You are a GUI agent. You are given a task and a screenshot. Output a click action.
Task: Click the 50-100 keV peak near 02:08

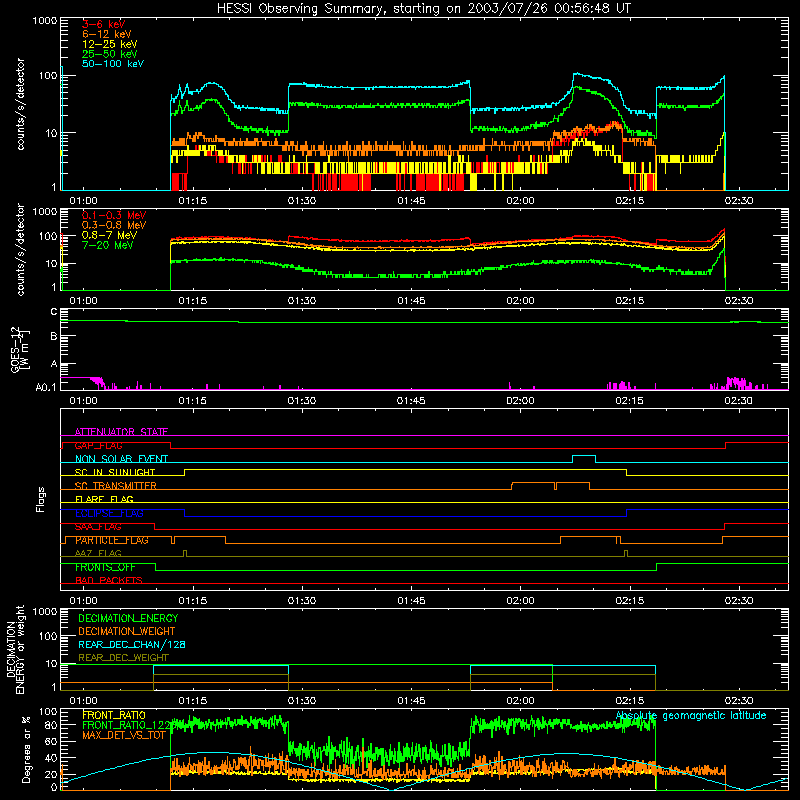(577, 75)
